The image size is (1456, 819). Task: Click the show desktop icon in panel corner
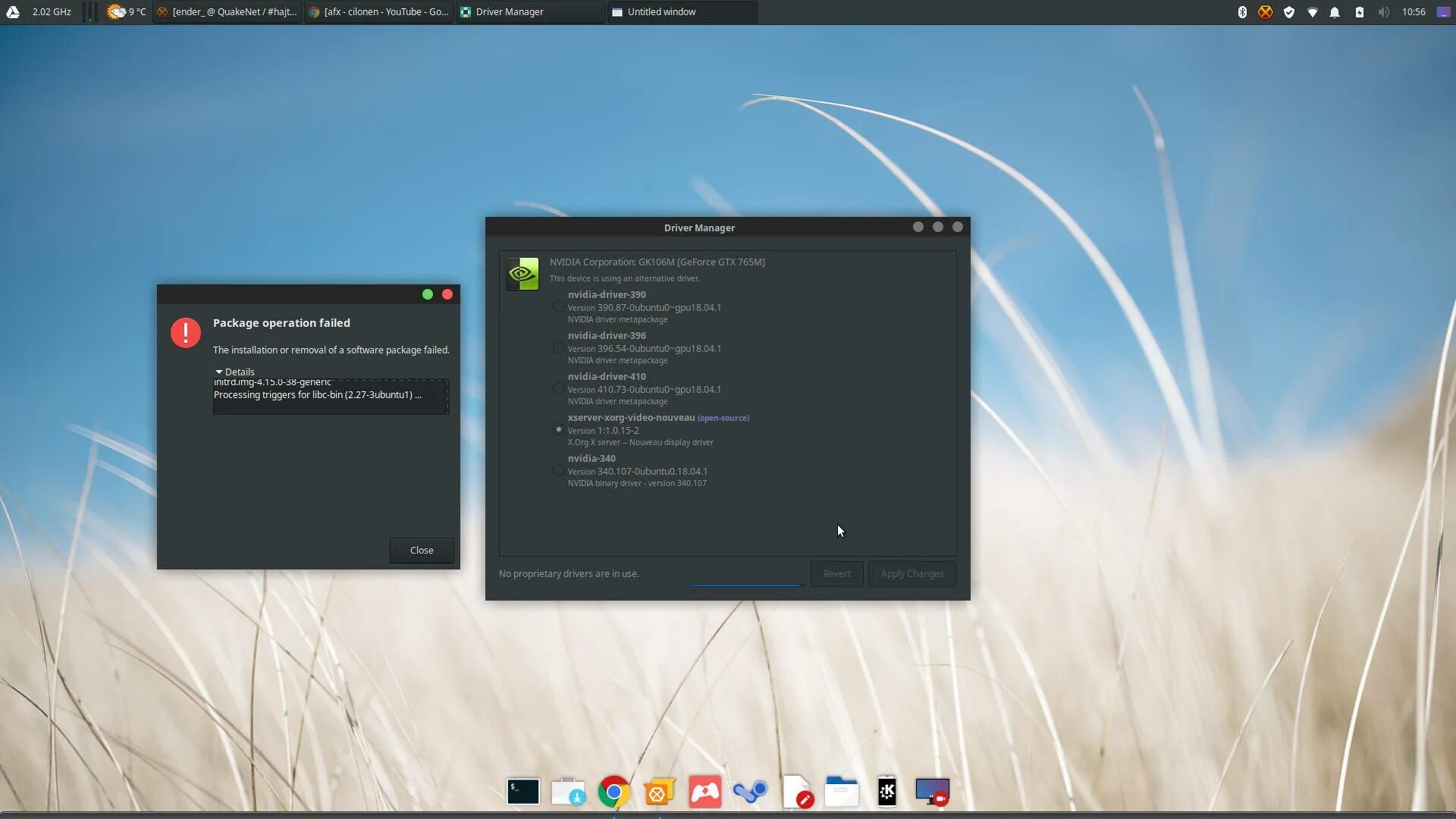tap(1444, 12)
